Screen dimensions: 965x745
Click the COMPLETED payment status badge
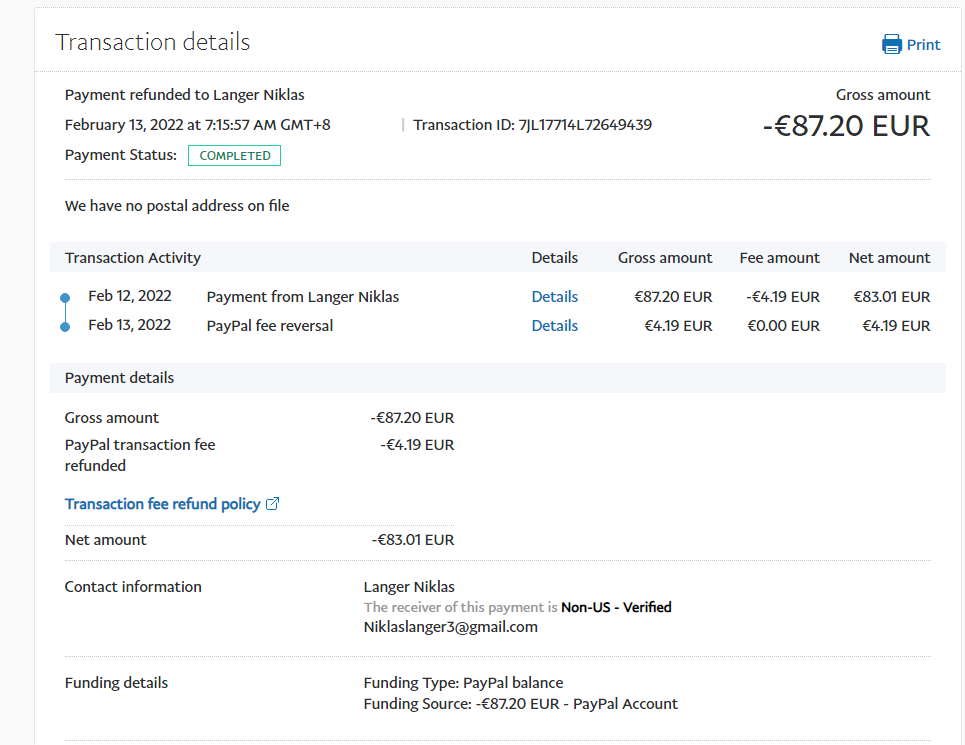click(x=235, y=156)
